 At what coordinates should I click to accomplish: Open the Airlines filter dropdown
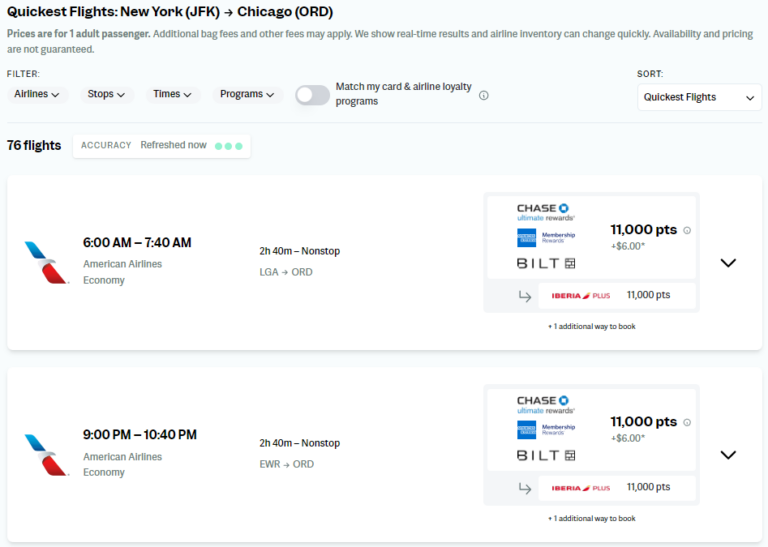37,94
